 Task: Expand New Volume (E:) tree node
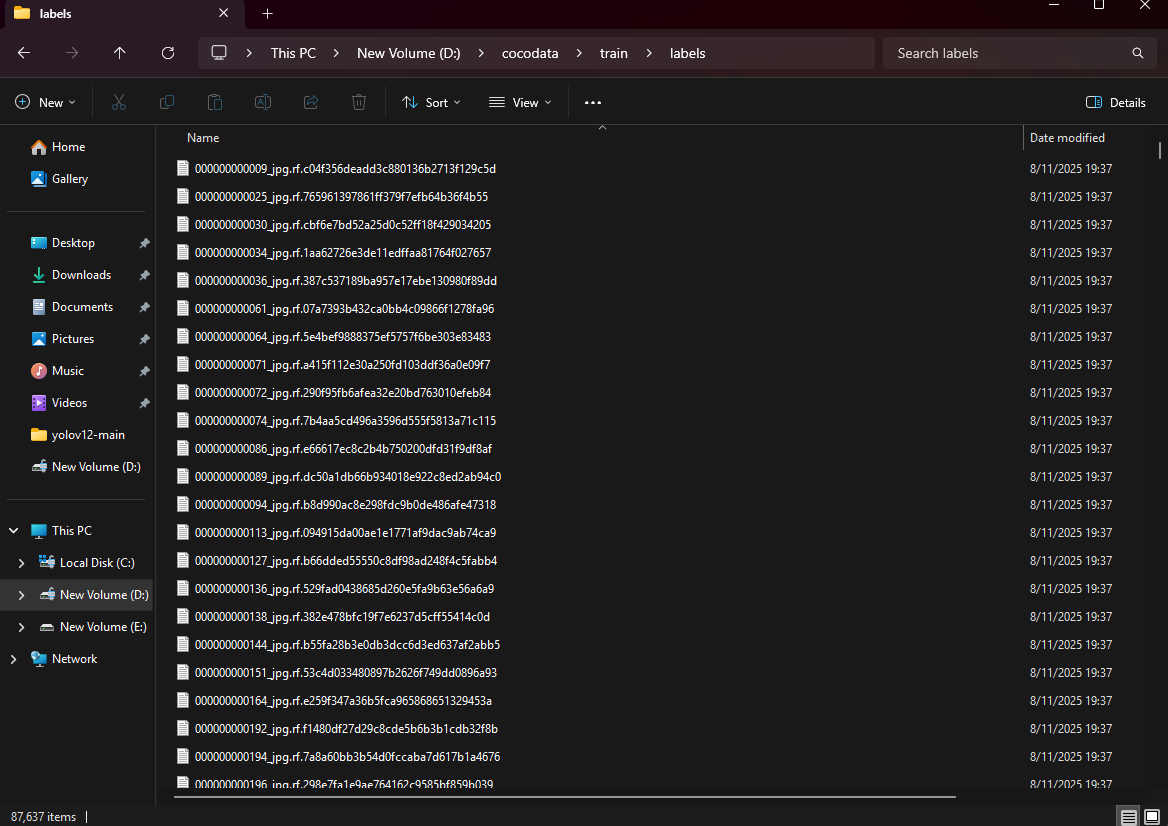(x=21, y=627)
